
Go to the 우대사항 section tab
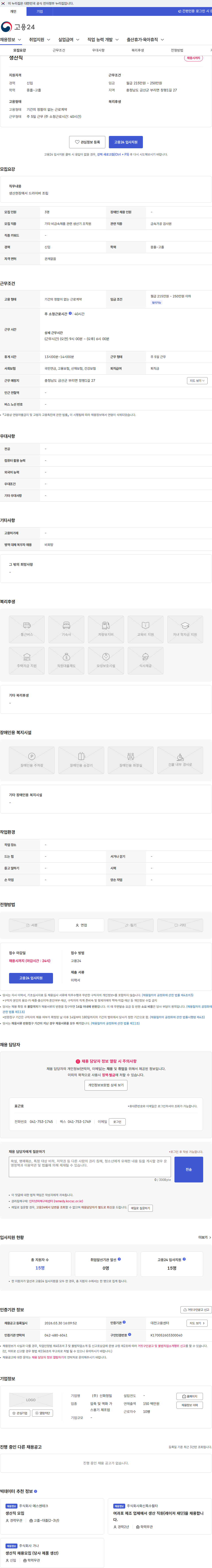98,50
